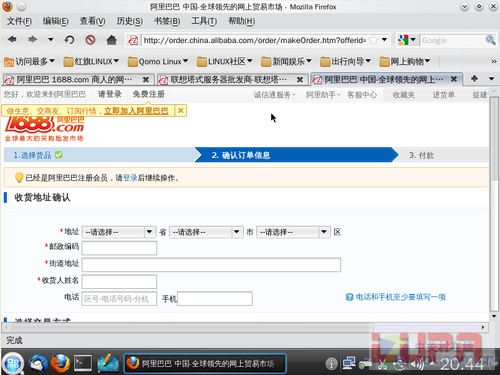This screenshot has width=500, height=375.
Task: Open the navigation history dropdown arrow
Action: pyautogui.click(x=51, y=40)
